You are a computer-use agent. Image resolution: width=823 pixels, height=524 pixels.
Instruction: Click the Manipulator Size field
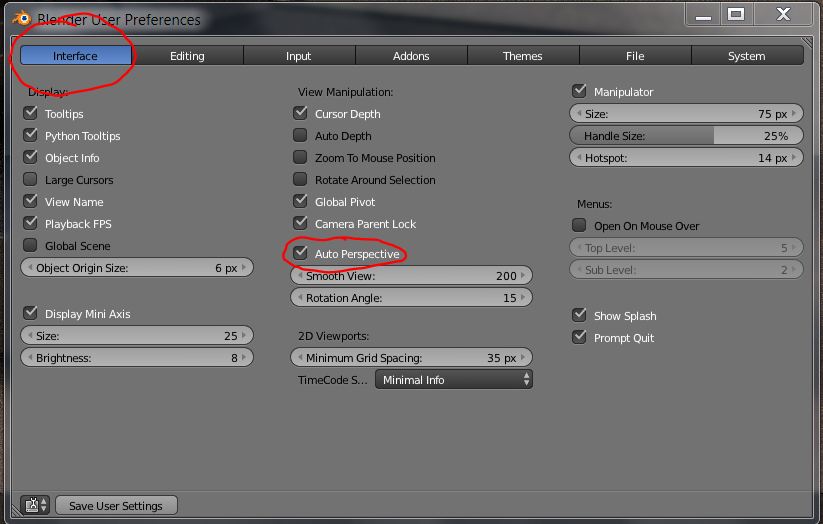687,113
